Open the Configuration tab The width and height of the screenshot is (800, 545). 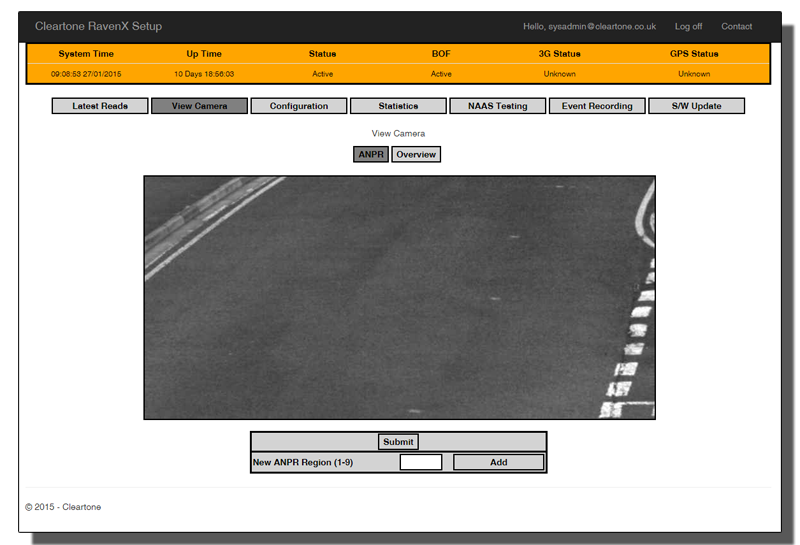[299, 106]
